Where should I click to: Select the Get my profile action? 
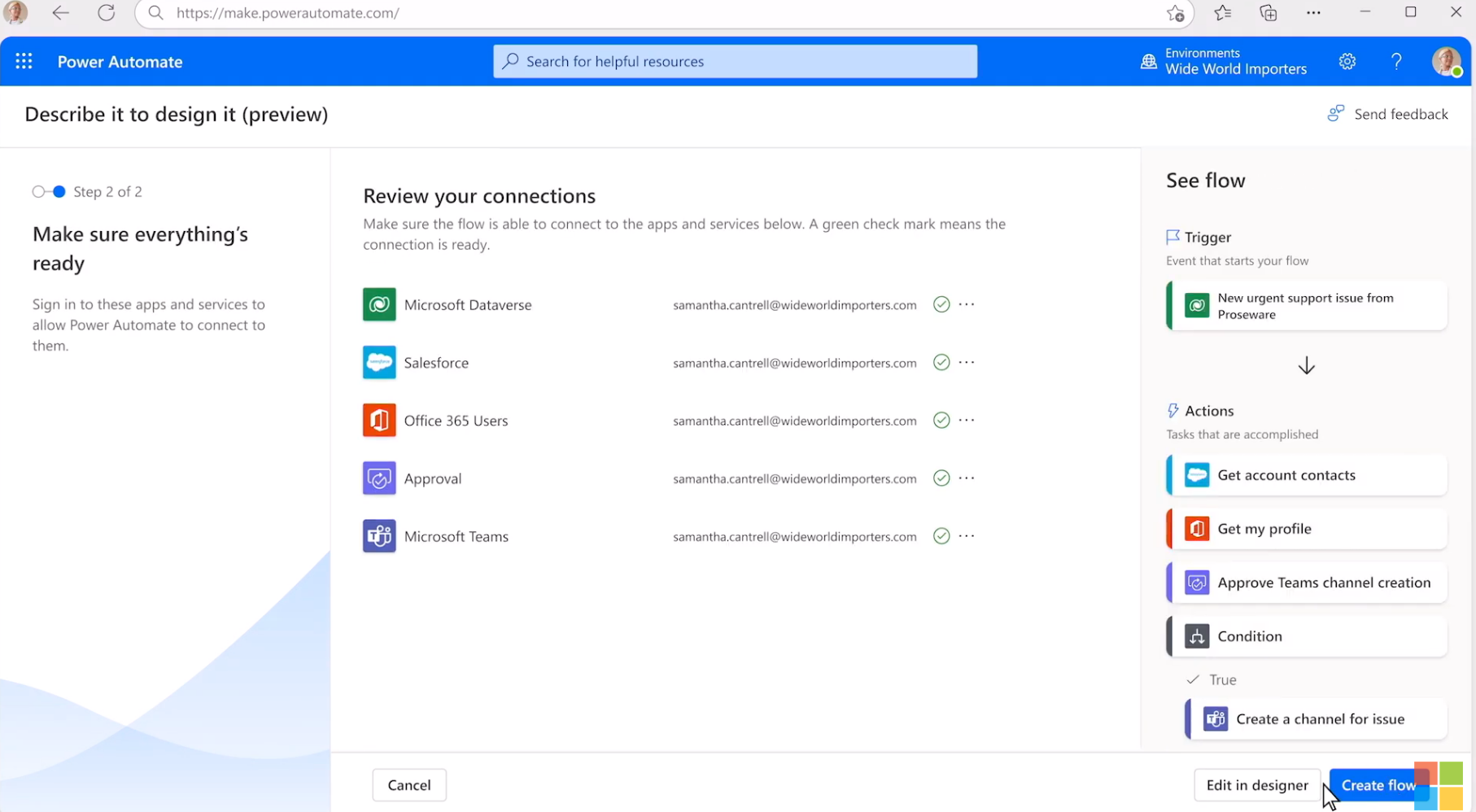coord(1307,529)
